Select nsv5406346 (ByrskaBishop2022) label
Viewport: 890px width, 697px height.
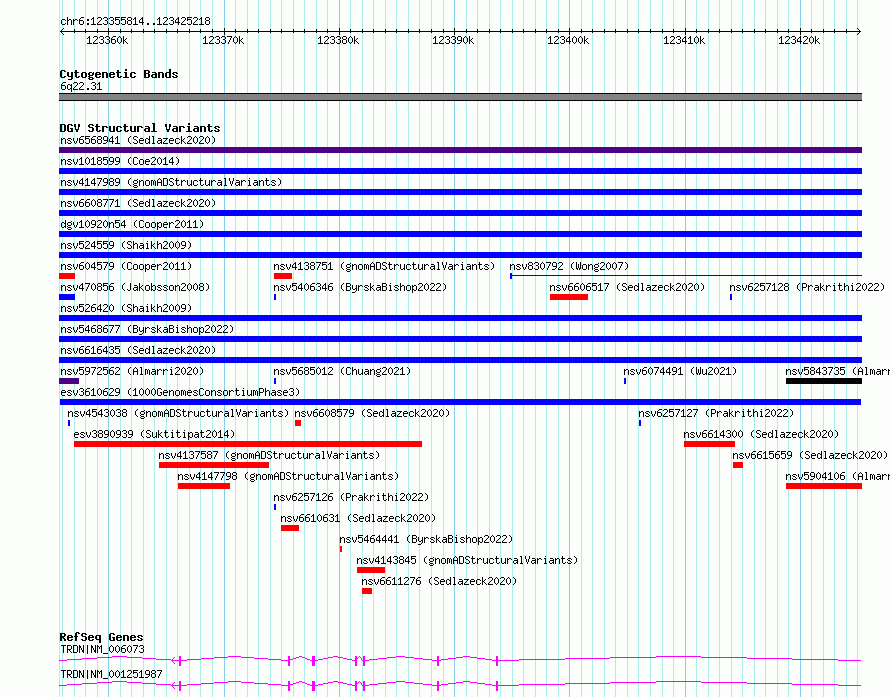tap(360, 287)
